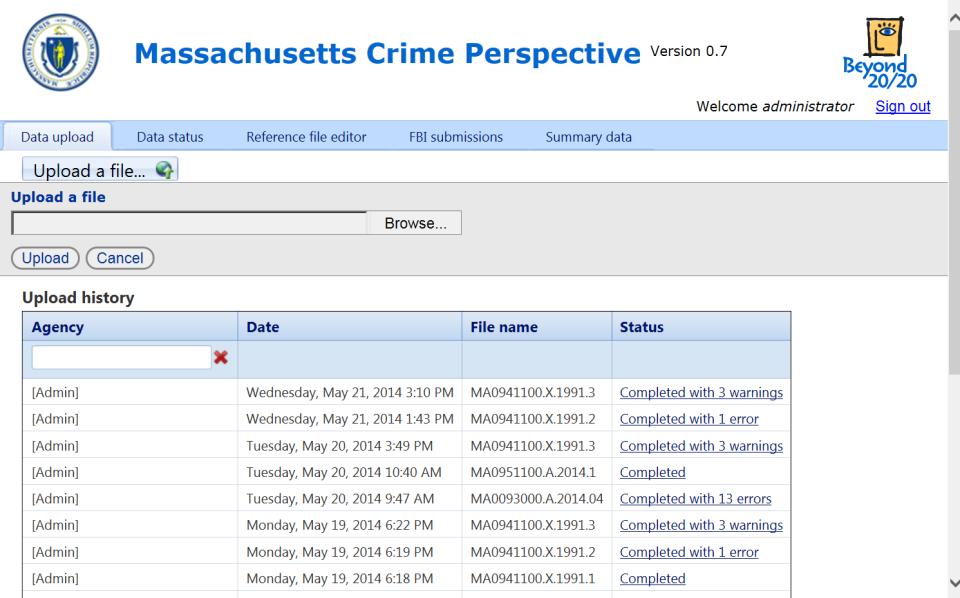Click the Massachusetts state seal logo
Viewport: 960px width, 598px height.
60,53
